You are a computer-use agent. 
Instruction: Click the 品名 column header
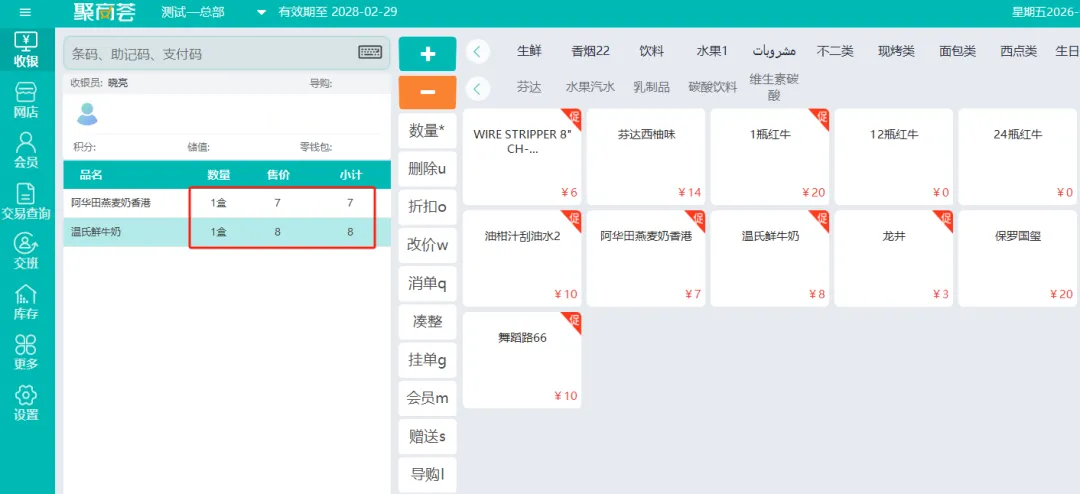(x=91, y=175)
